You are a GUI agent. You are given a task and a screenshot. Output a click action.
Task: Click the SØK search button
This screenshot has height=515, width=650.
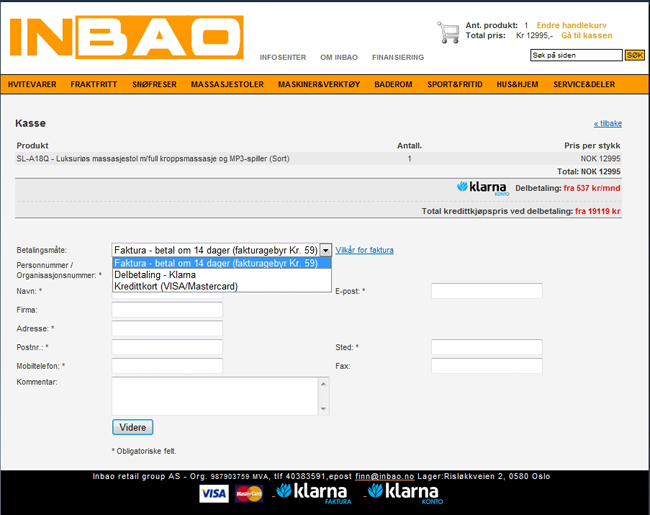coord(634,55)
